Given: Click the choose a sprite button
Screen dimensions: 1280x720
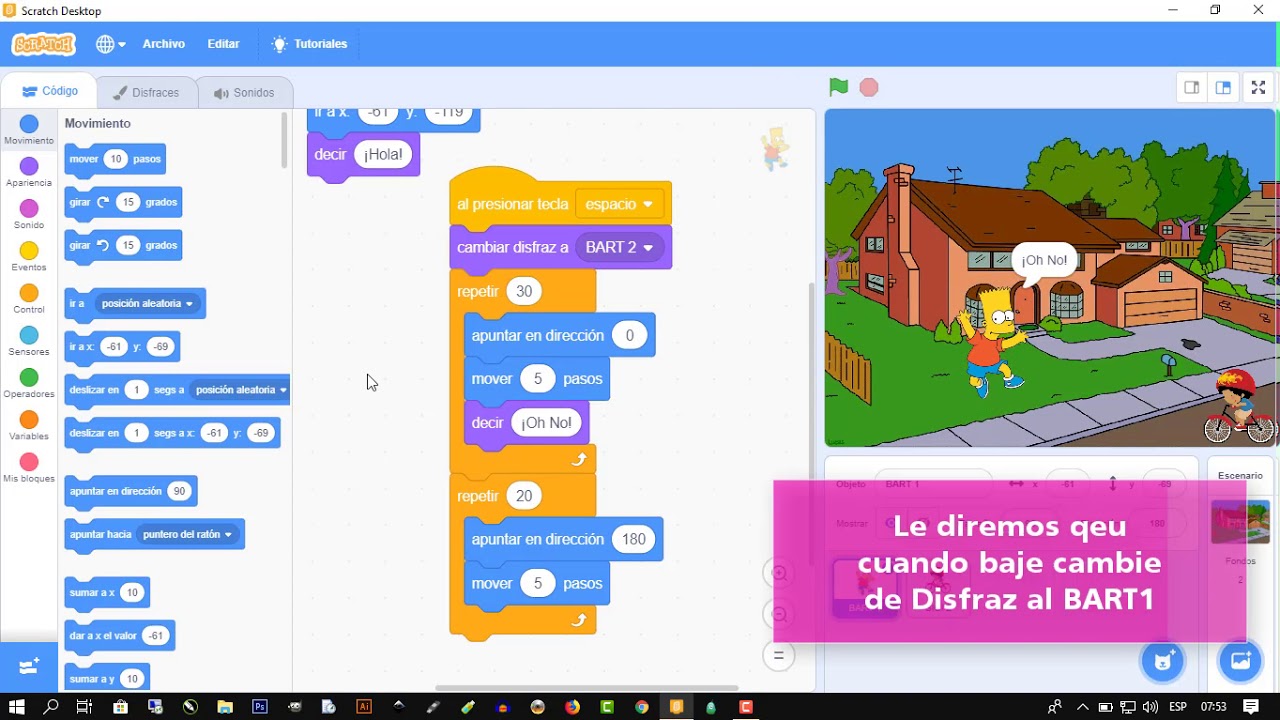Looking at the screenshot, I should pyautogui.click(x=1162, y=661).
